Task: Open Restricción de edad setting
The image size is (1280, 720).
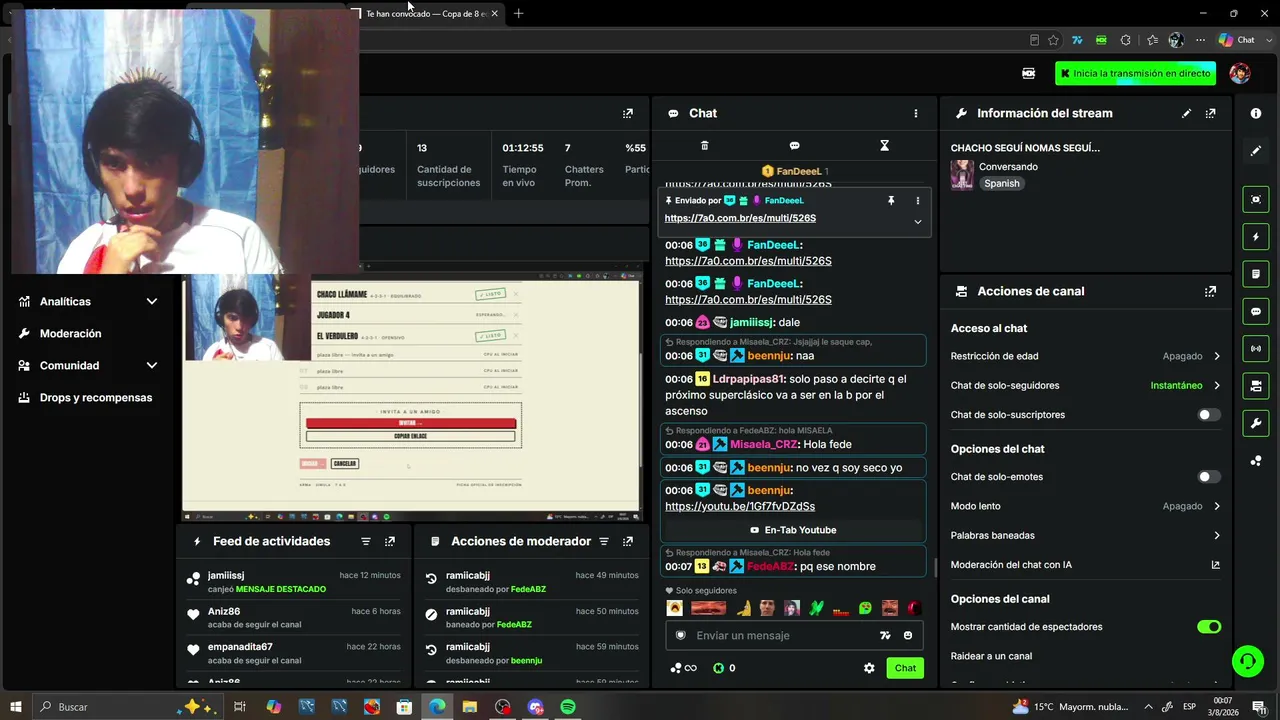Action: click(x=1085, y=356)
